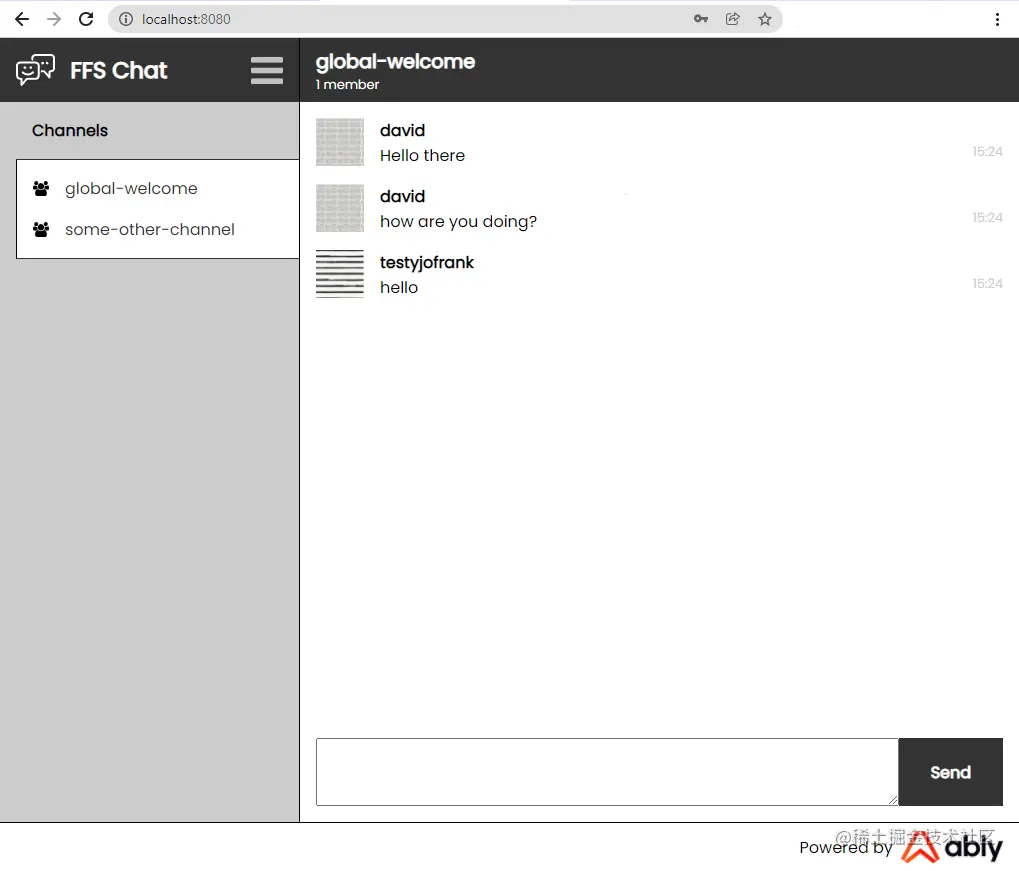Click the testyjofrank username
This screenshot has width=1019, height=871.
[x=426, y=262]
